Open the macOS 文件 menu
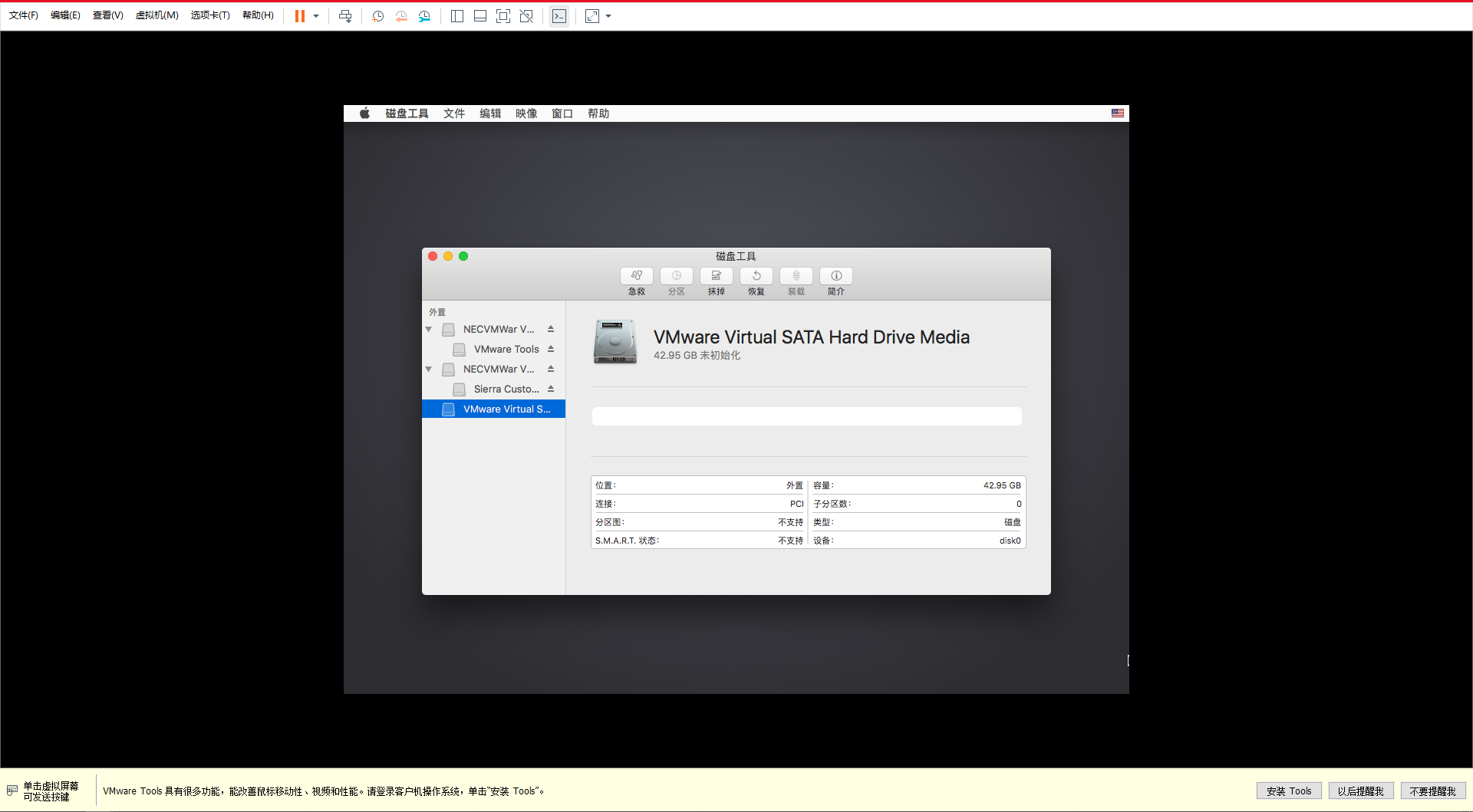This screenshot has width=1473, height=812. [454, 113]
